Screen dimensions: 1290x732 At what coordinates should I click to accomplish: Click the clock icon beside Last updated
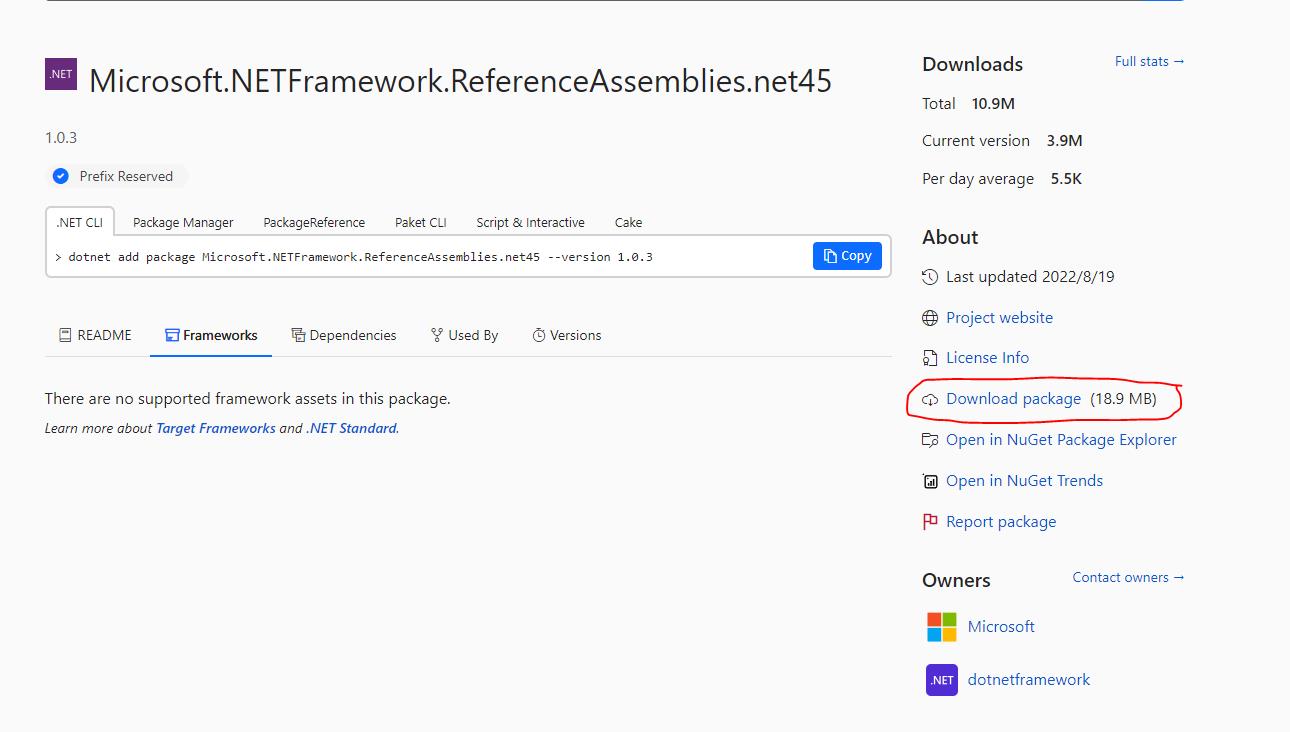coord(929,276)
